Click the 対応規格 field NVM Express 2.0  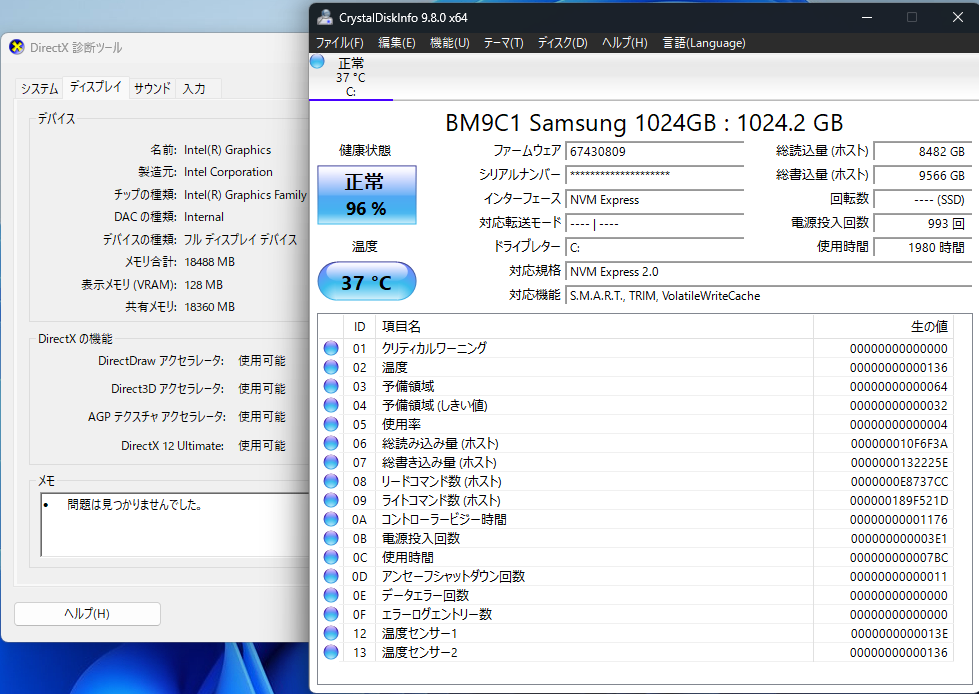[x=768, y=272]
